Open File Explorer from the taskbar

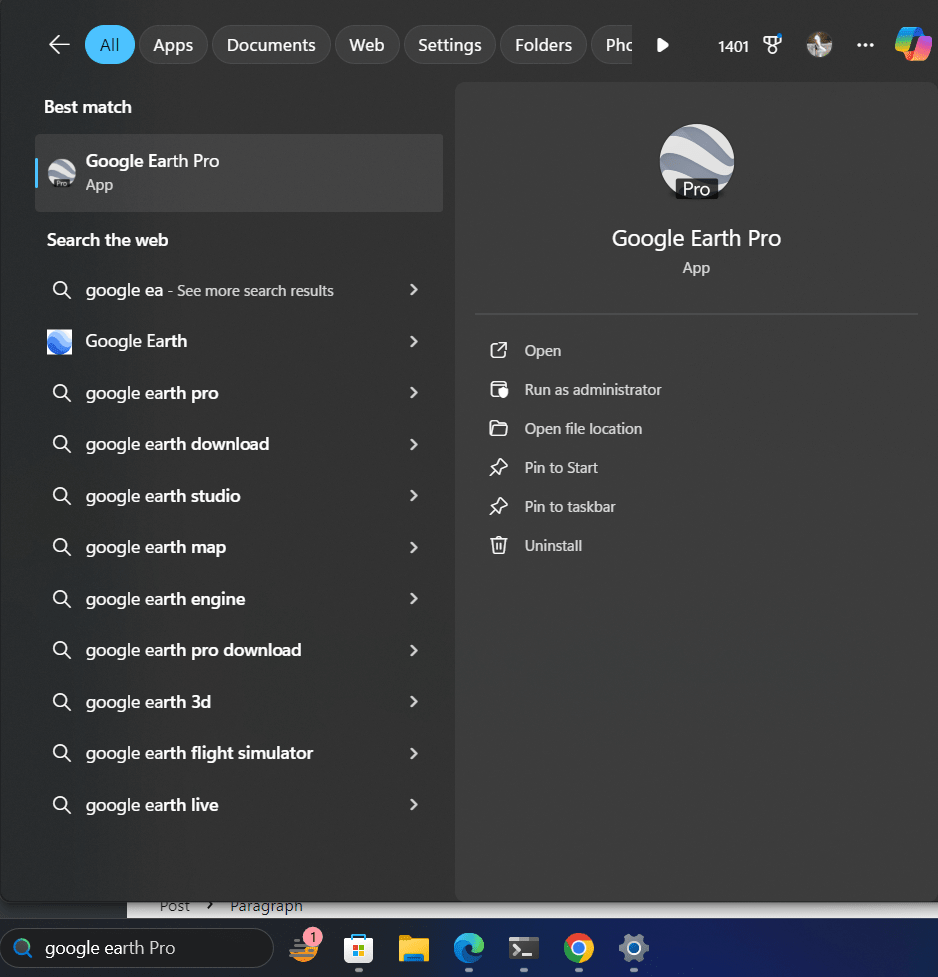point(414,949)
